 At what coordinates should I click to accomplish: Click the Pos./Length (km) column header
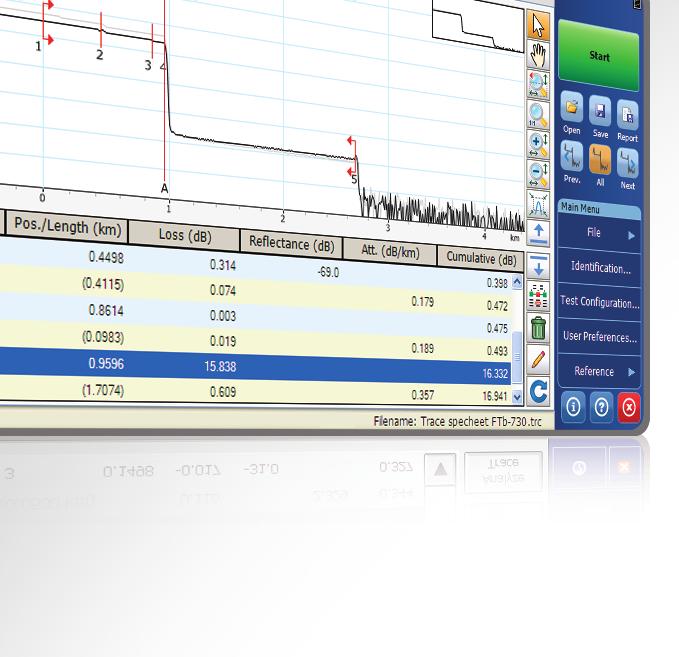click(x=68, y=226)
